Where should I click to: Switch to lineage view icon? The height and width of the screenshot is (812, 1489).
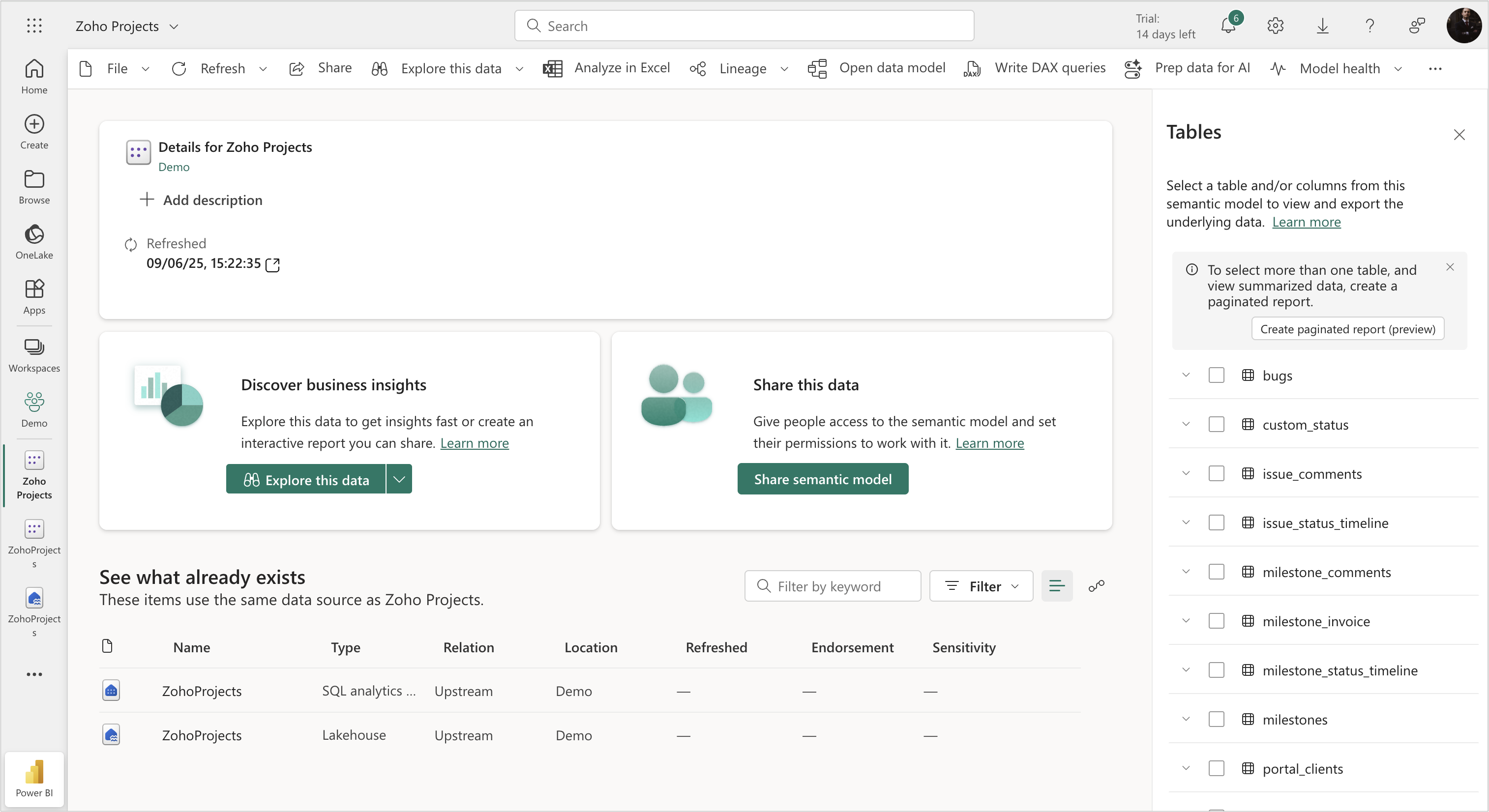tap(1096, 586)
